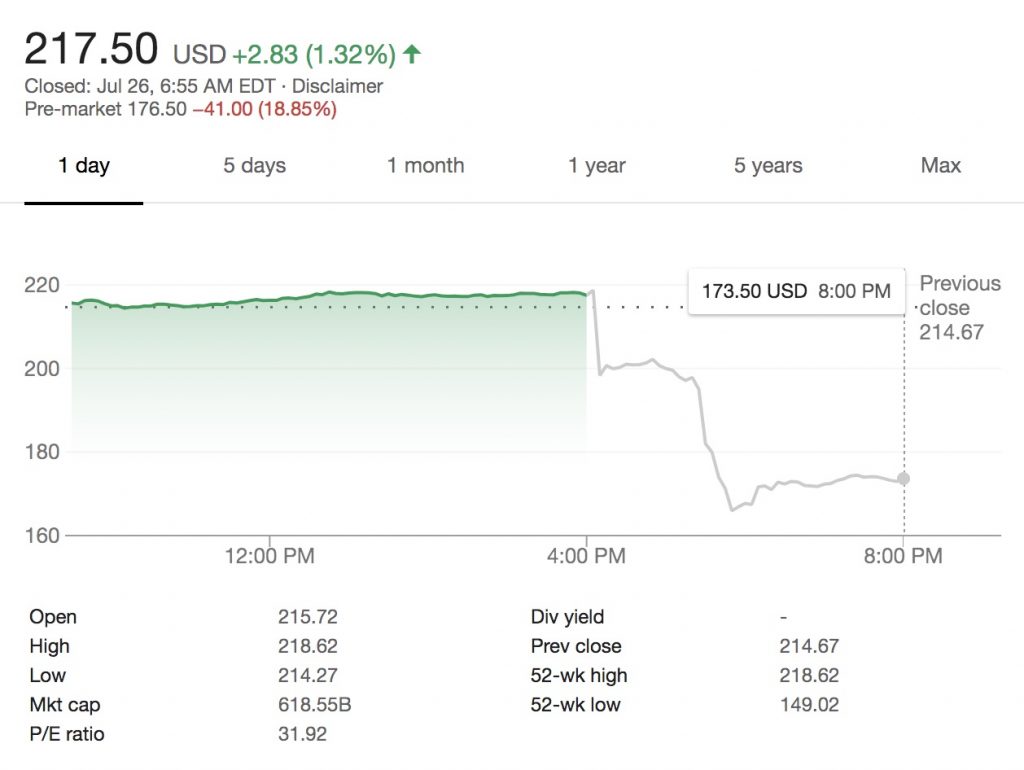Open the 1 month chart tab
1024x770 pixels.
pos(426,166)
